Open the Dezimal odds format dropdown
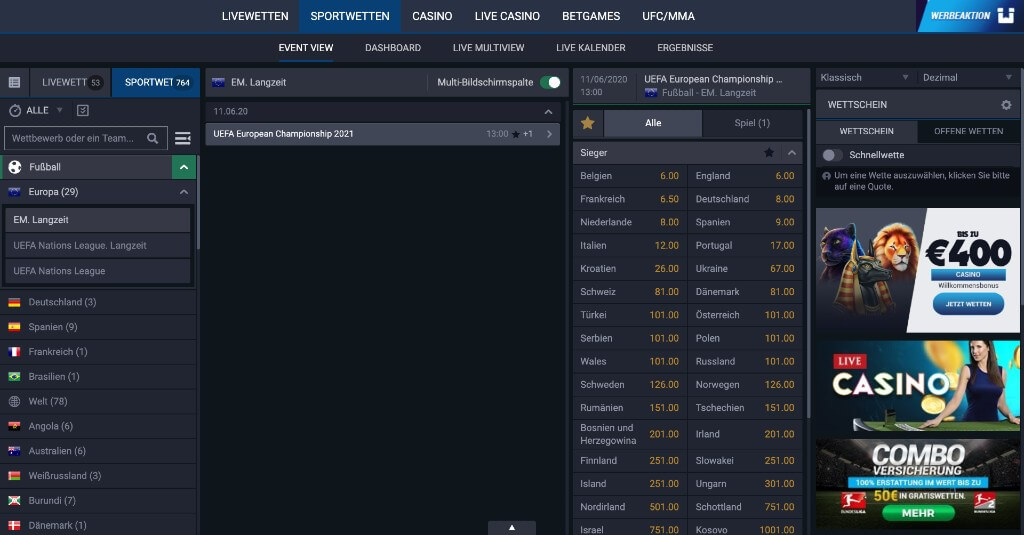 967,77
